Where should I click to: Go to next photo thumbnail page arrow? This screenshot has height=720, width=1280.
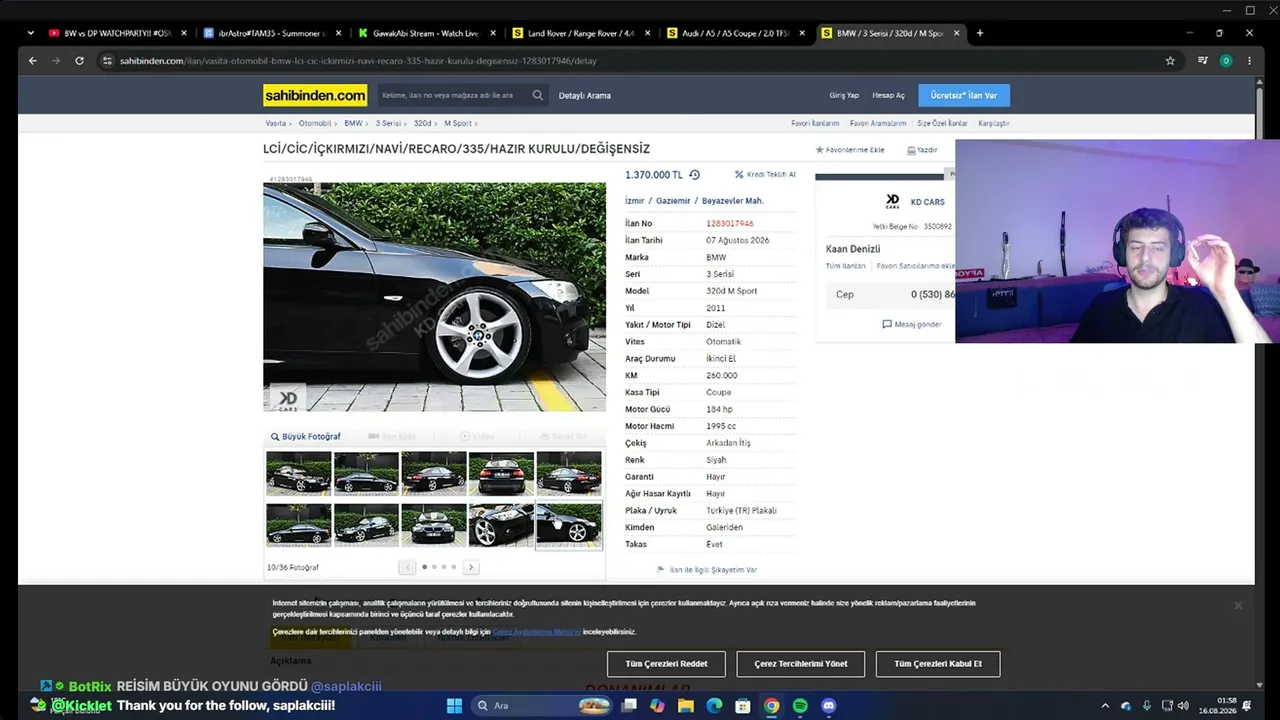click(x=471, y=567)
